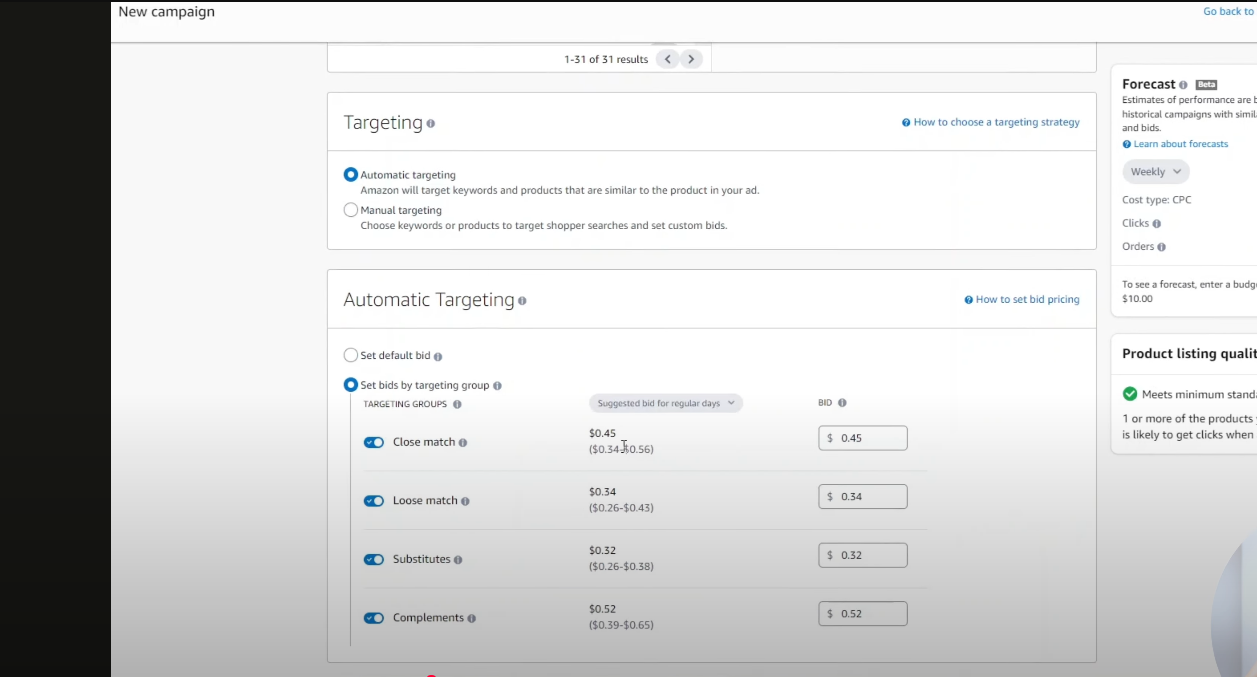This screenshot has height=677, width=1257.
Task: Click the info icon beside Targeting heading
Action: point(430,123)
